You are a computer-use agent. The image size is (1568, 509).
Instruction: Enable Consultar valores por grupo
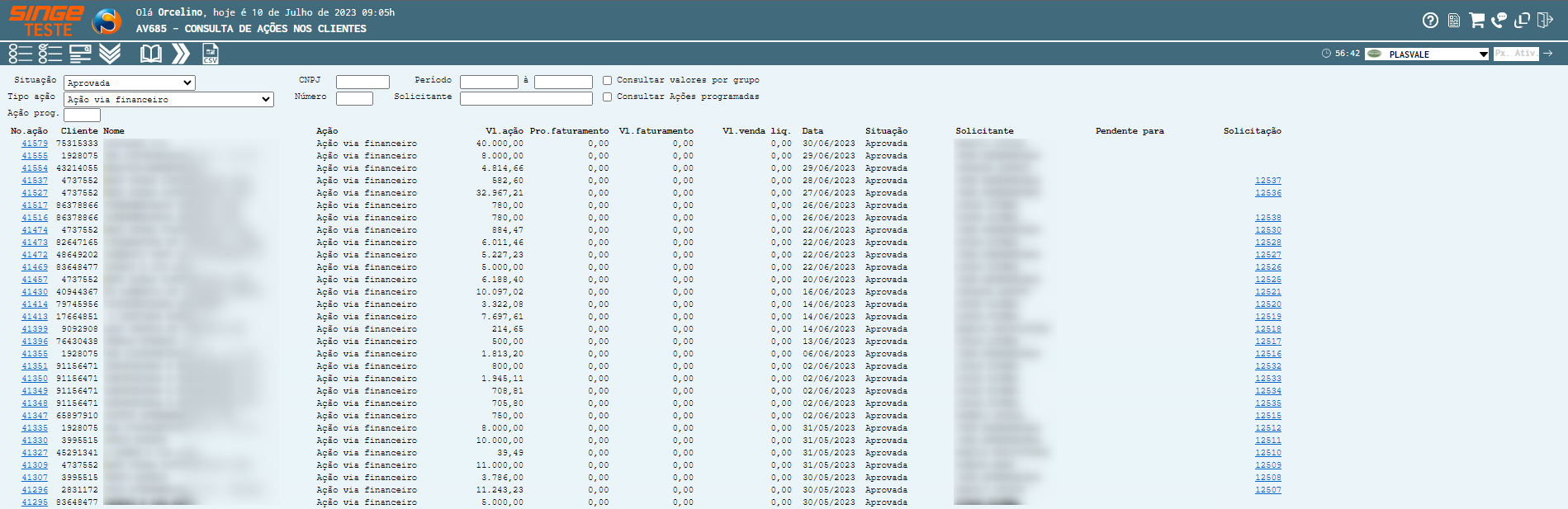[608, 81]
